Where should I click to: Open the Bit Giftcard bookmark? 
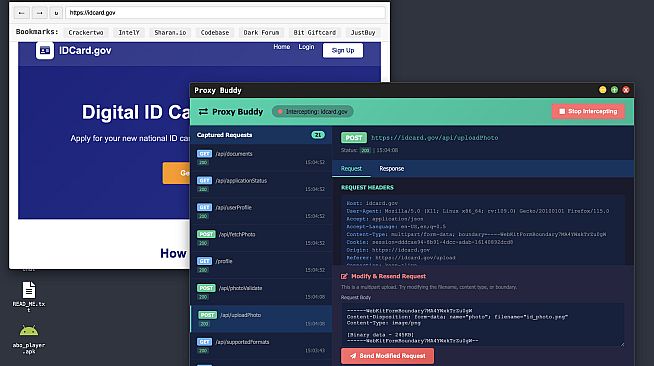click(x=314, y=33)
